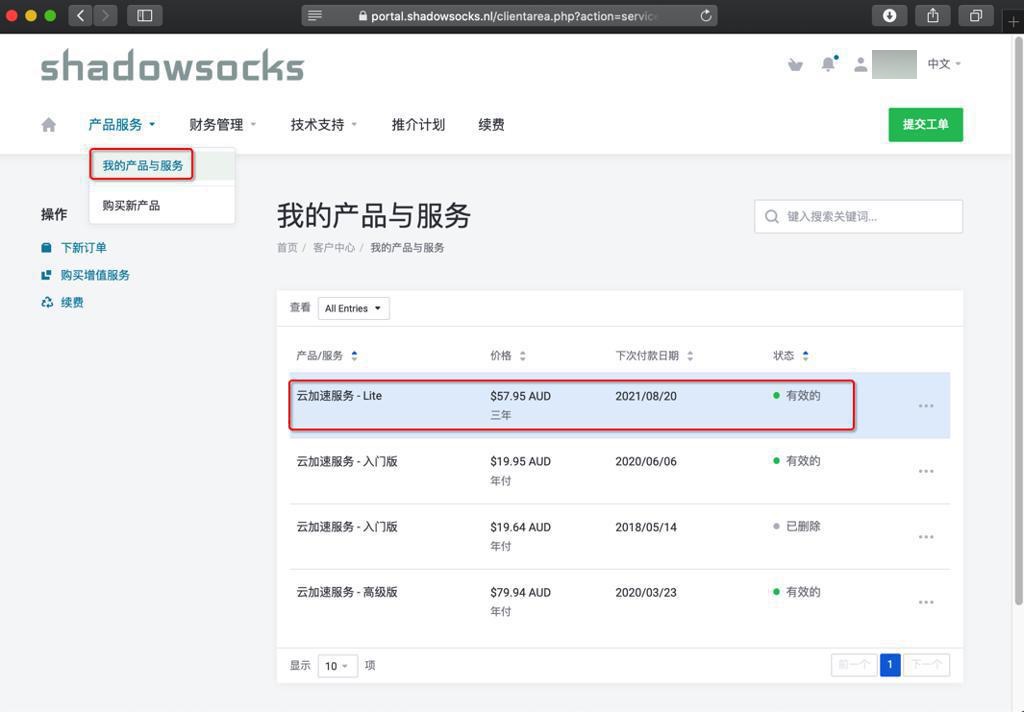Click Safari back navigation arrow
The width and height of the screenshot is (1024, 712).
[80, 15]
